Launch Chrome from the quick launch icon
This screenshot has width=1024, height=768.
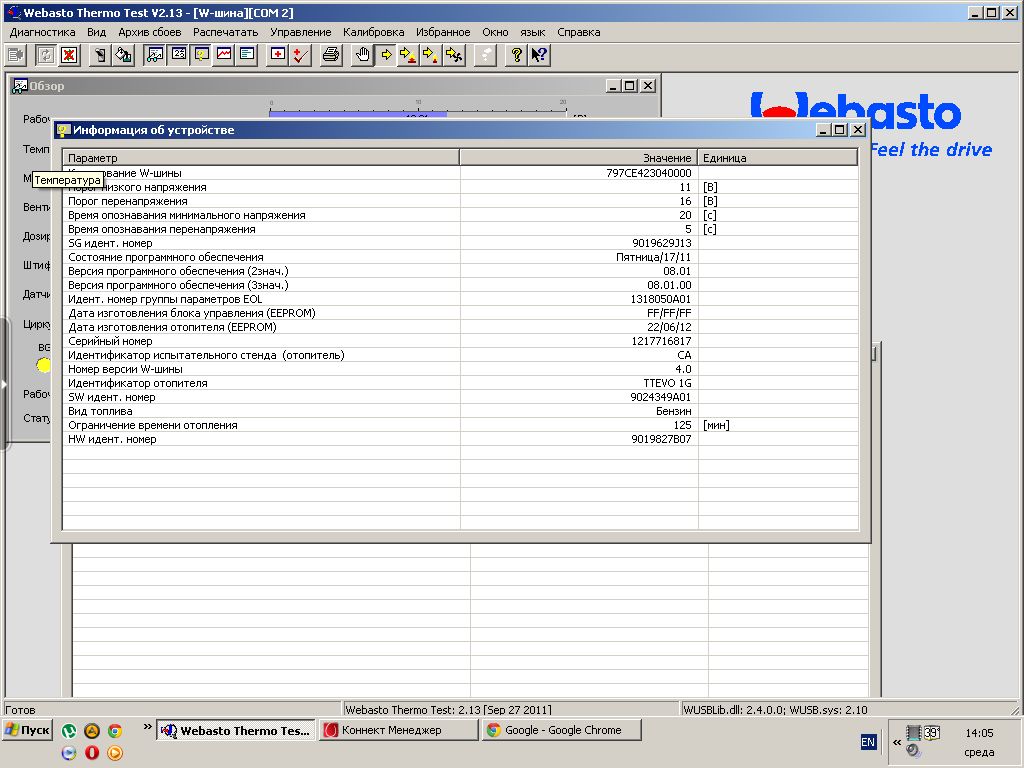coord(115,731)
